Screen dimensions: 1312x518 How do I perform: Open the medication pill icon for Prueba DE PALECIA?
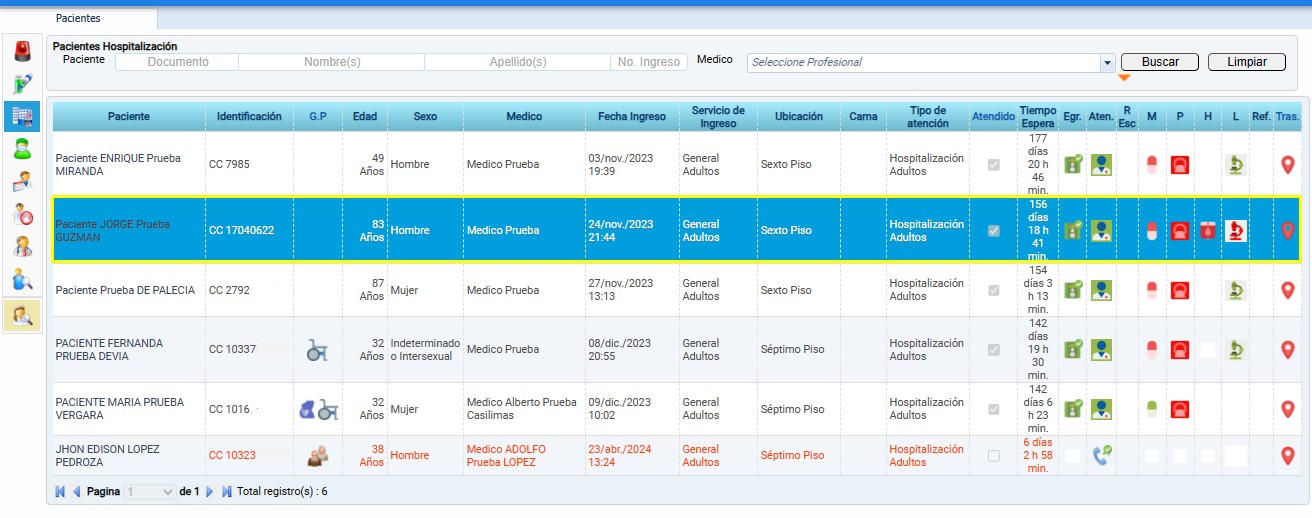click(x=1151, y=290)
